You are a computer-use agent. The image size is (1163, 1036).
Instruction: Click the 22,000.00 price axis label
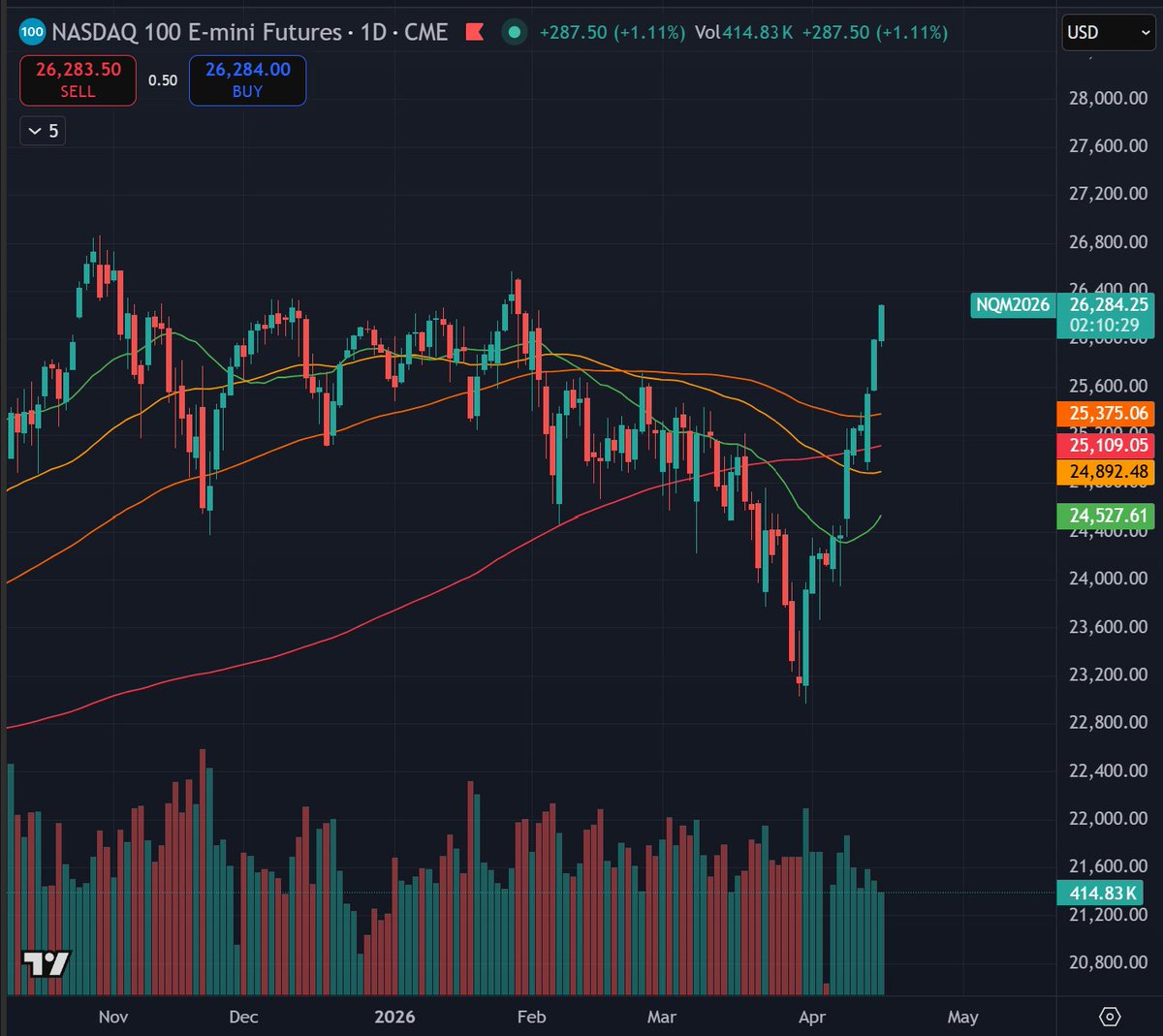coord(1109,818)
